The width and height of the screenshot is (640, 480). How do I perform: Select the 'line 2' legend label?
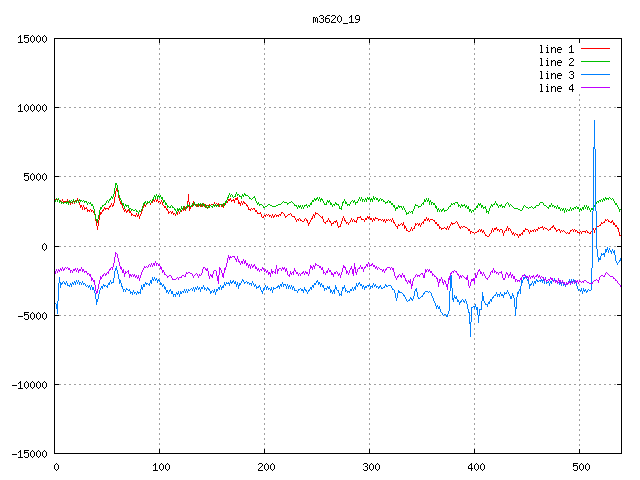pyautogui.click(x=557, y=62)
